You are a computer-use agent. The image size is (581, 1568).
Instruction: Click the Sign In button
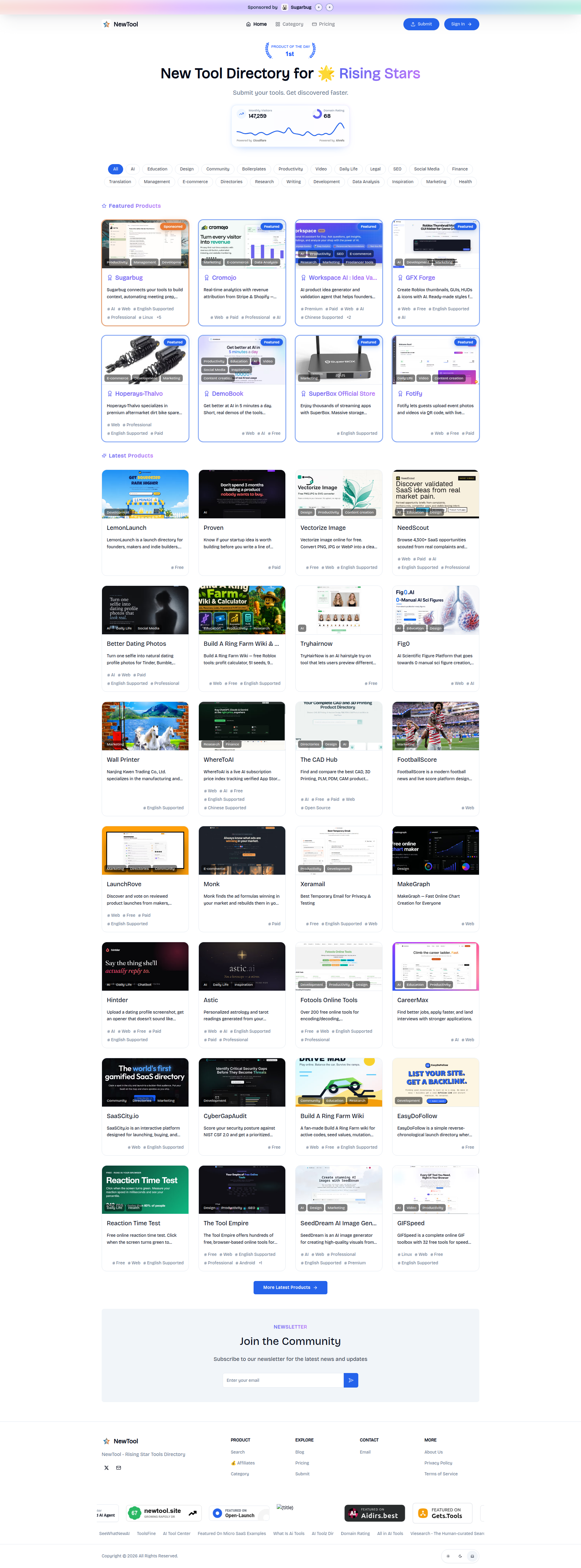461,24
